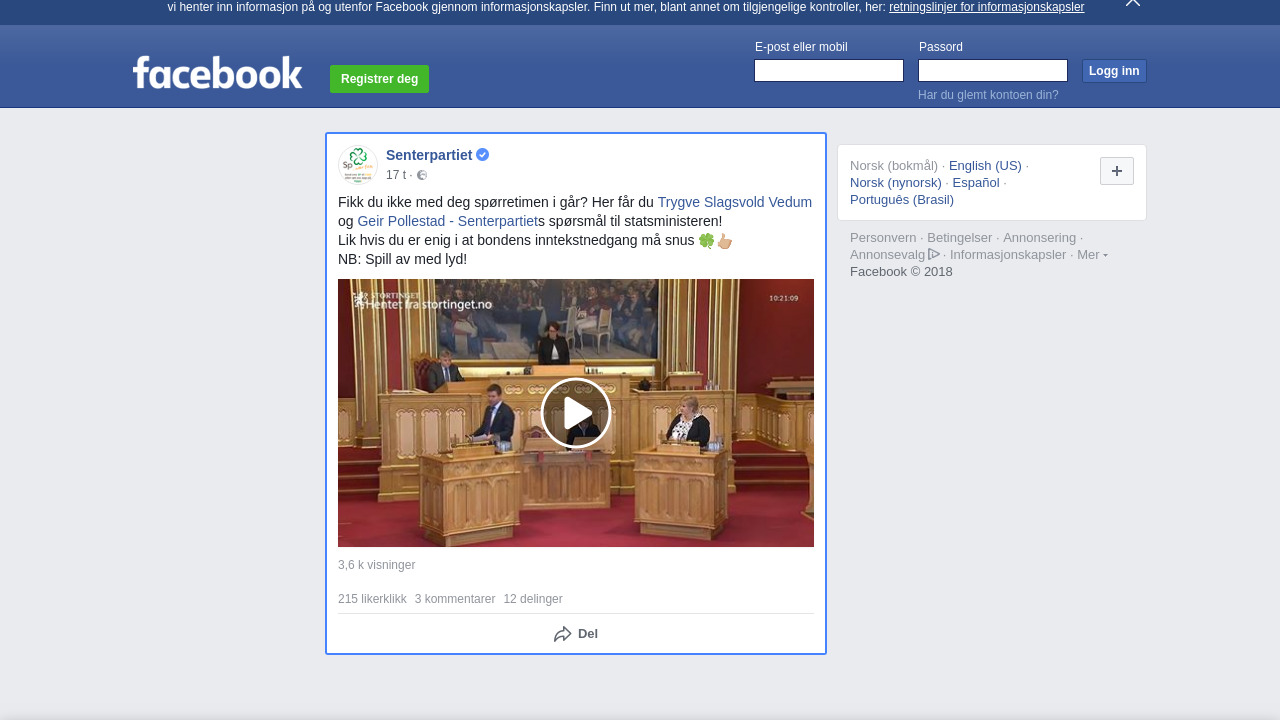1280x720 pixels.
Task: Open the Senterpartiet page name link
Action: pos(429,155)
